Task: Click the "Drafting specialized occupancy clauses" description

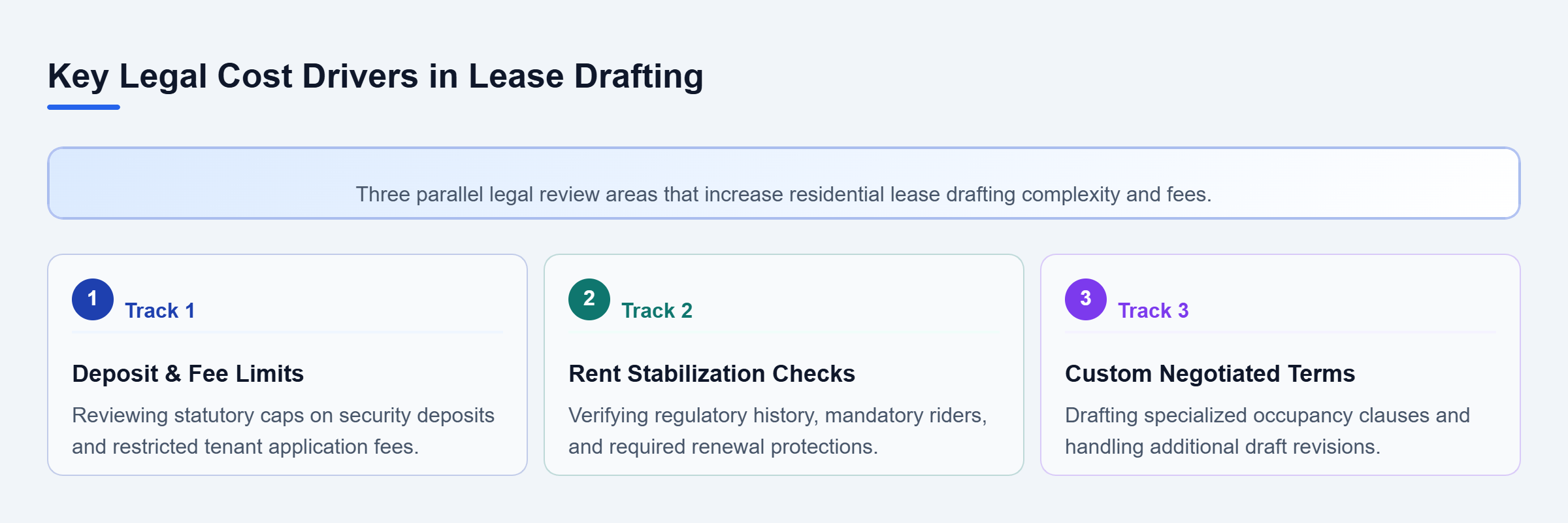Action: click(x=1267, y=431)
